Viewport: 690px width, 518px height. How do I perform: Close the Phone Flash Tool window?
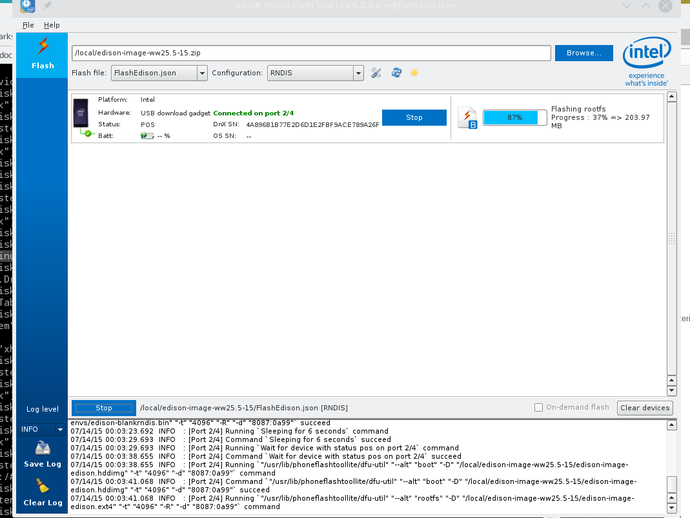pyautogui.click(x=665, y=6)
